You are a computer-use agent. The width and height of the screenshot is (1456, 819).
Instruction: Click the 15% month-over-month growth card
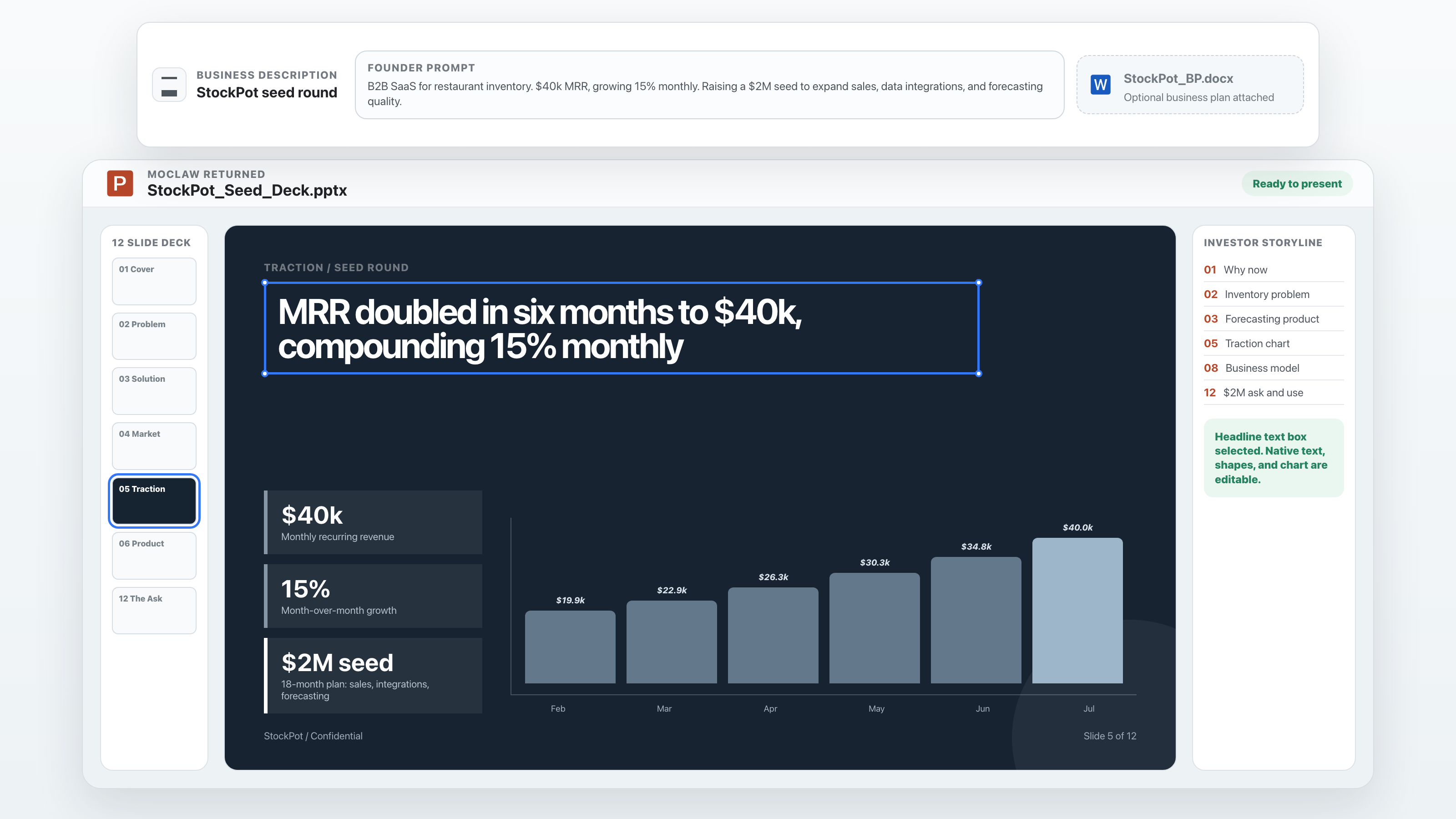[x=373, y=596]
